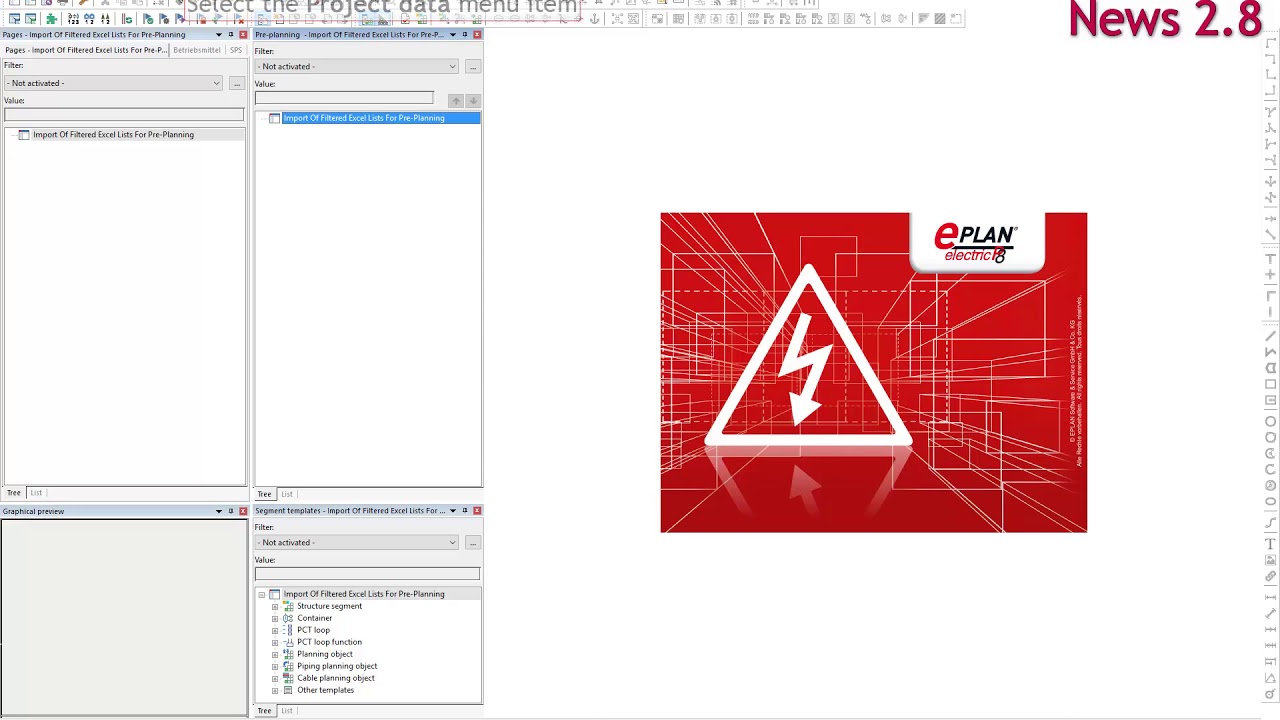Select the Other templates tree item
This screenshot has width=1280, height=720.
pyautogui.click(x=325, y=690)
